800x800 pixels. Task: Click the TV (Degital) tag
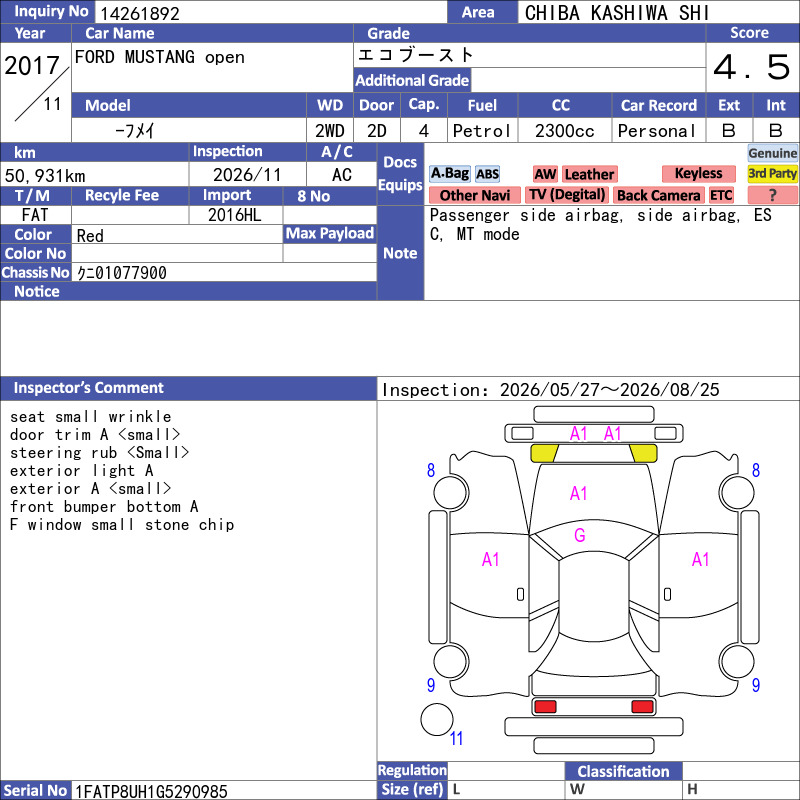[x=567, y=195]
